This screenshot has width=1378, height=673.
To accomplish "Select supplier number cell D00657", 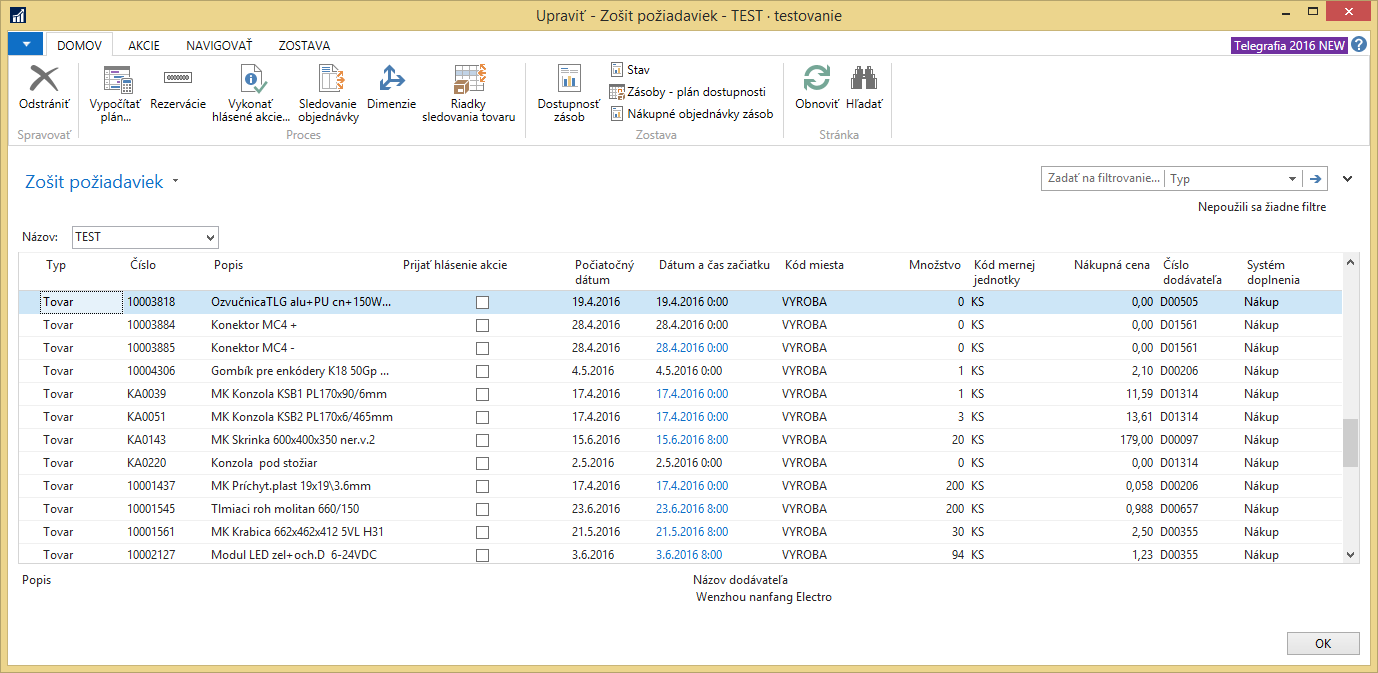I will [1179, 509].
